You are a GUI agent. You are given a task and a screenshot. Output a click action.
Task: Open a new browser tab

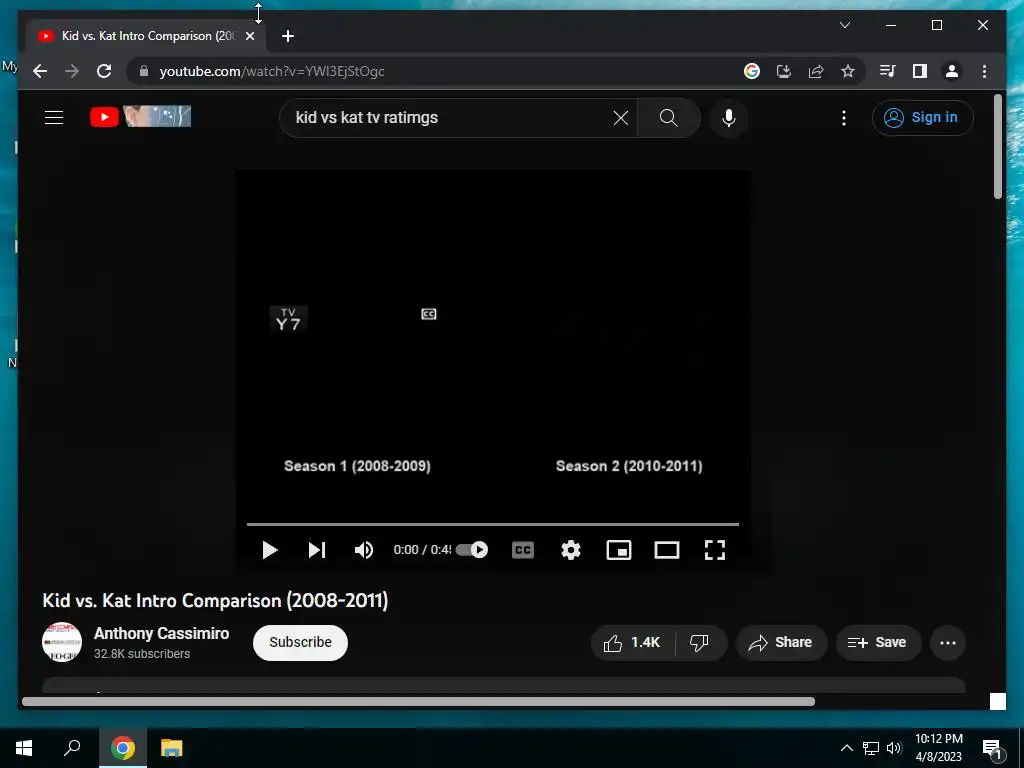pos(288,36)
